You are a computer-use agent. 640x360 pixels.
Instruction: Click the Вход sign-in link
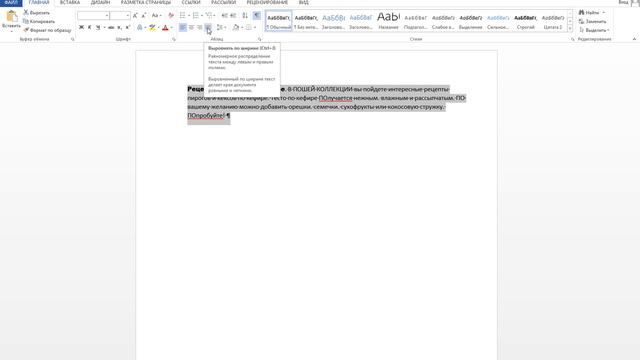pos(623,2)
